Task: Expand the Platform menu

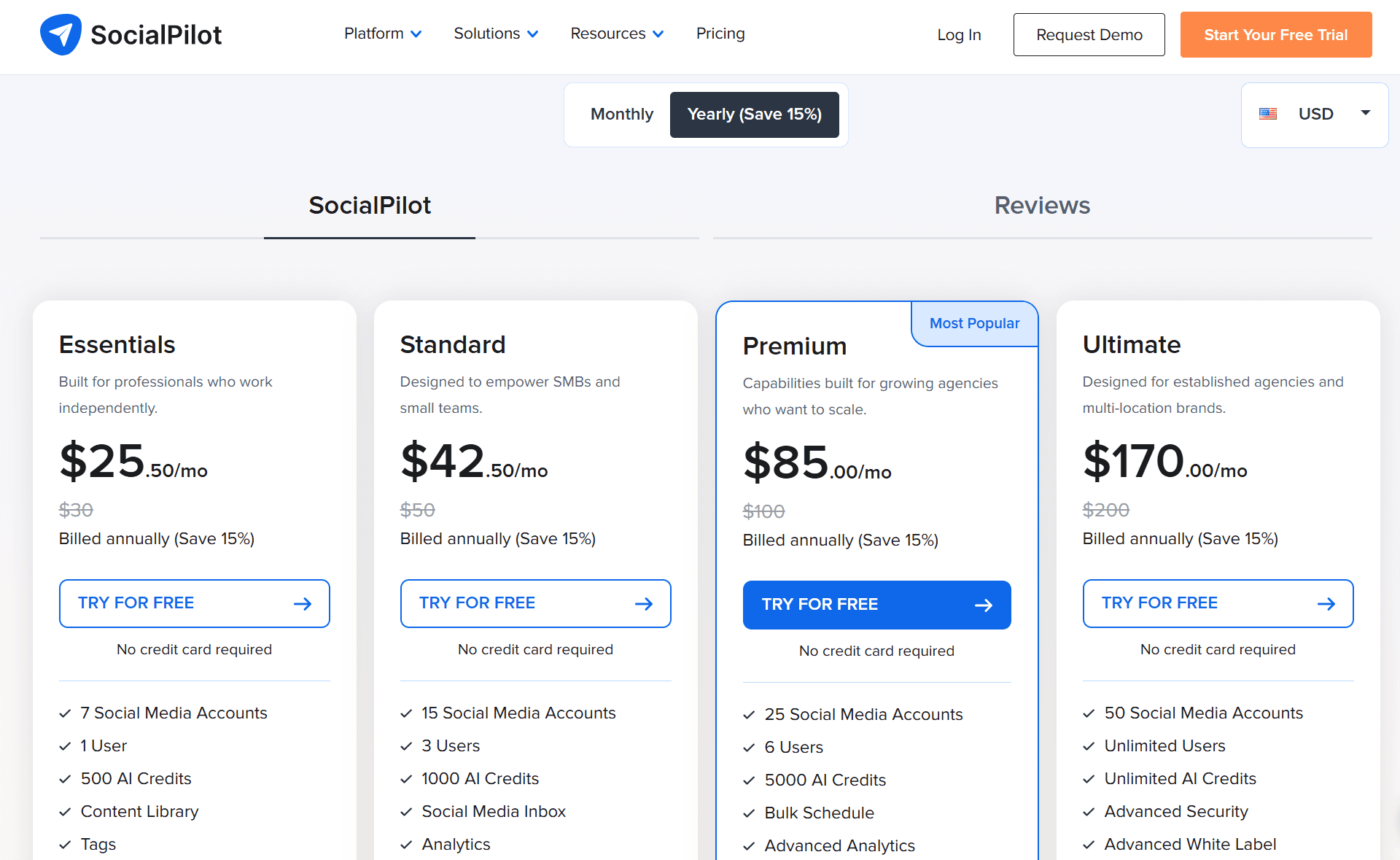Action: [383, 34]
